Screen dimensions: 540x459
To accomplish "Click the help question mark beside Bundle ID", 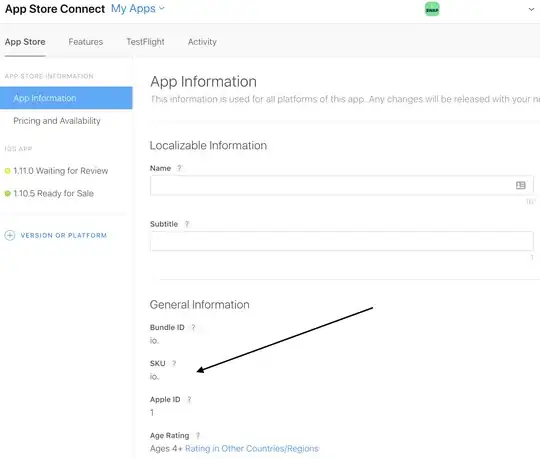I will 193,327.
